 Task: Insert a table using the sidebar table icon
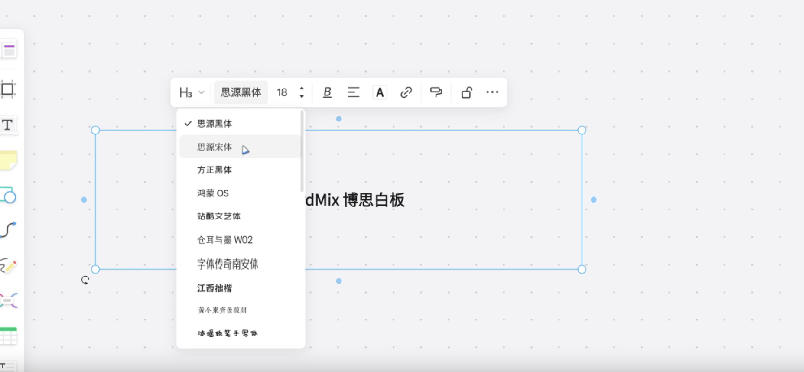pos(8,336)
